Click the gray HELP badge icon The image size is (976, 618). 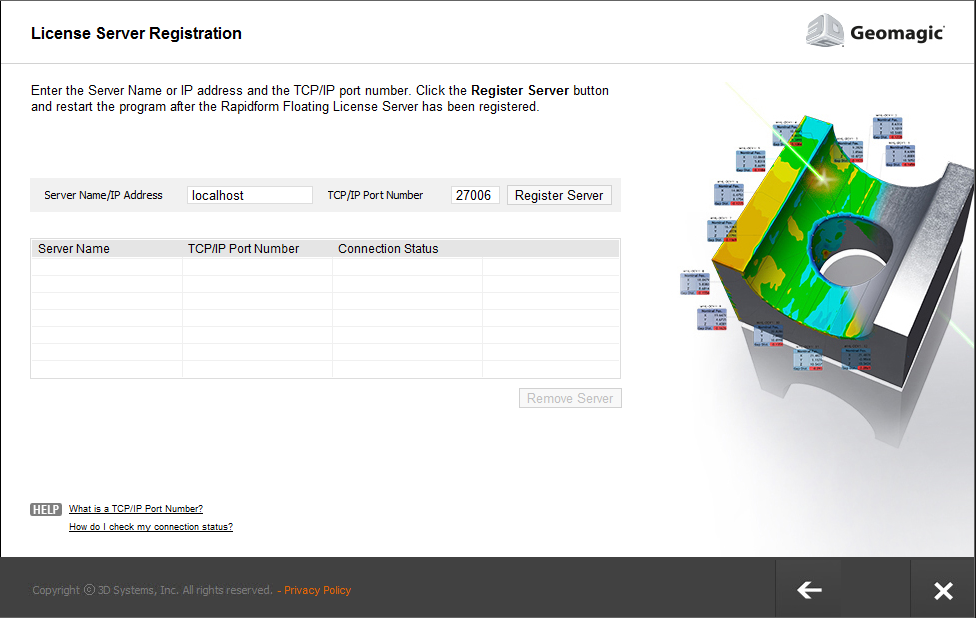[x=44, y=509]
